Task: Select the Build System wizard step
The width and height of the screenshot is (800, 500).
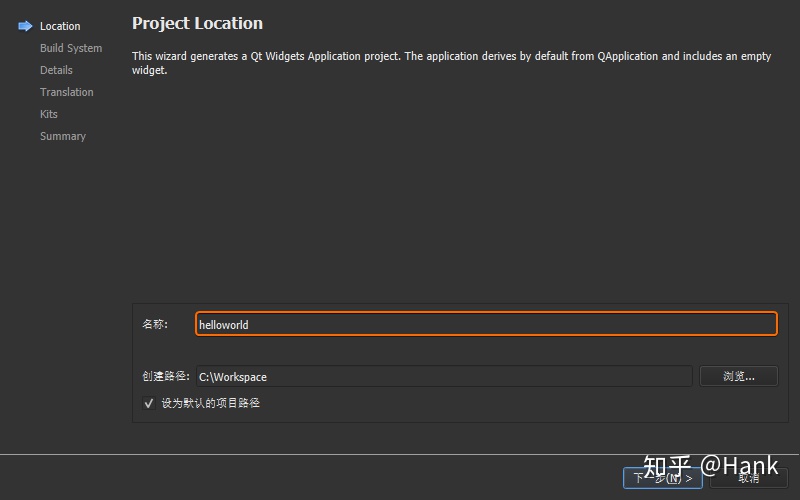Action: 71,48
